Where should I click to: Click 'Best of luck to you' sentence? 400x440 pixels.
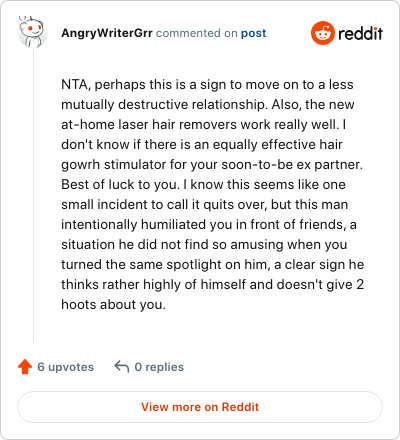click(x=119, y=184)
